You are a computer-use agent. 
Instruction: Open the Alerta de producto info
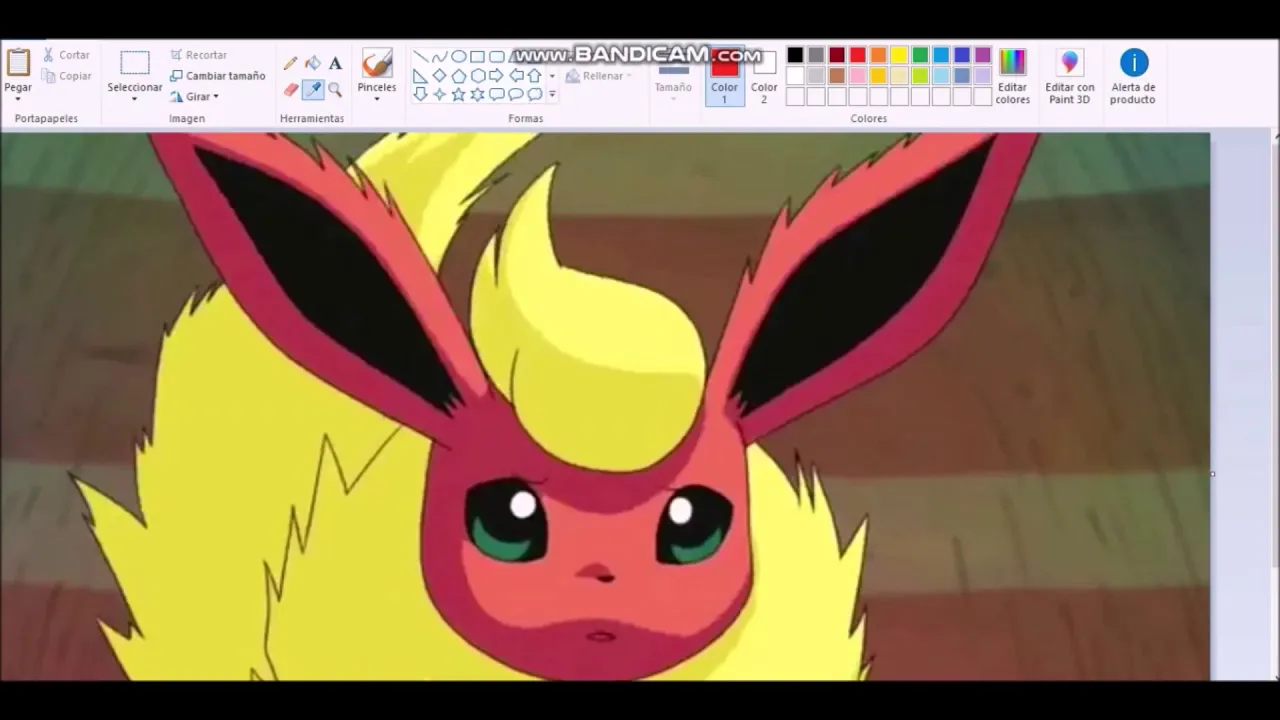point(1133,77)
